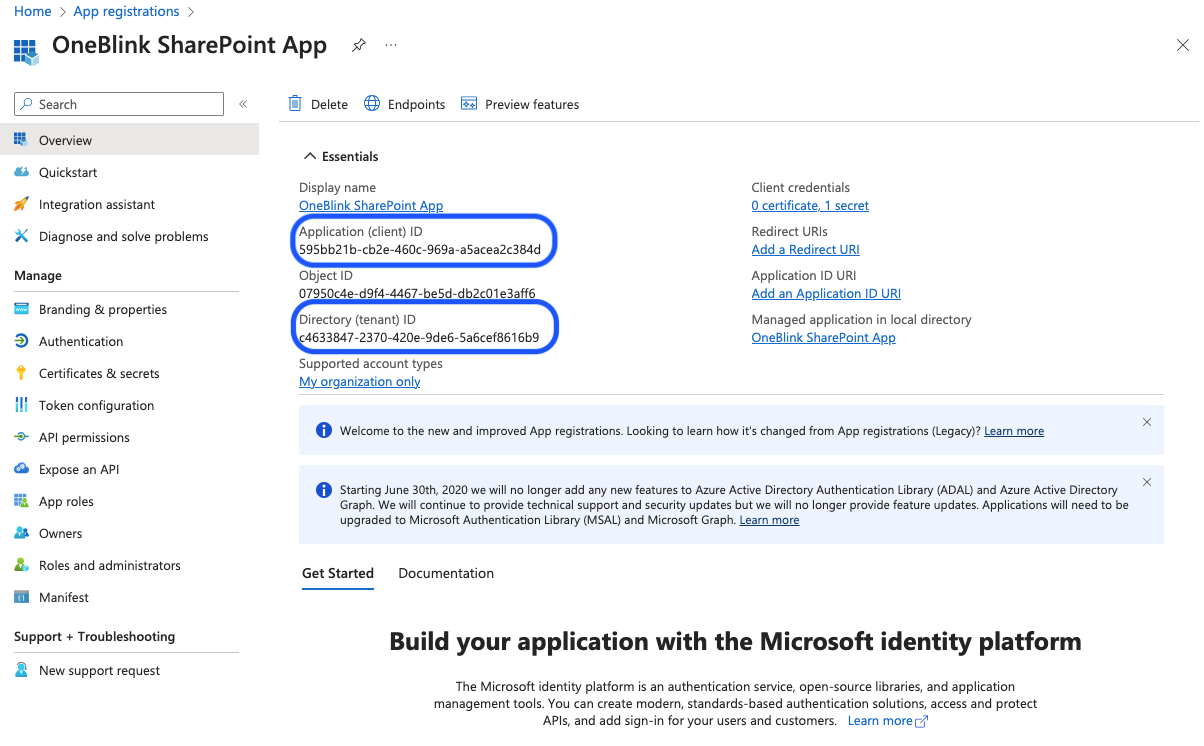The image size is (1204, 746).
Task: Click the Preview features icon
Action: point(469,104)
